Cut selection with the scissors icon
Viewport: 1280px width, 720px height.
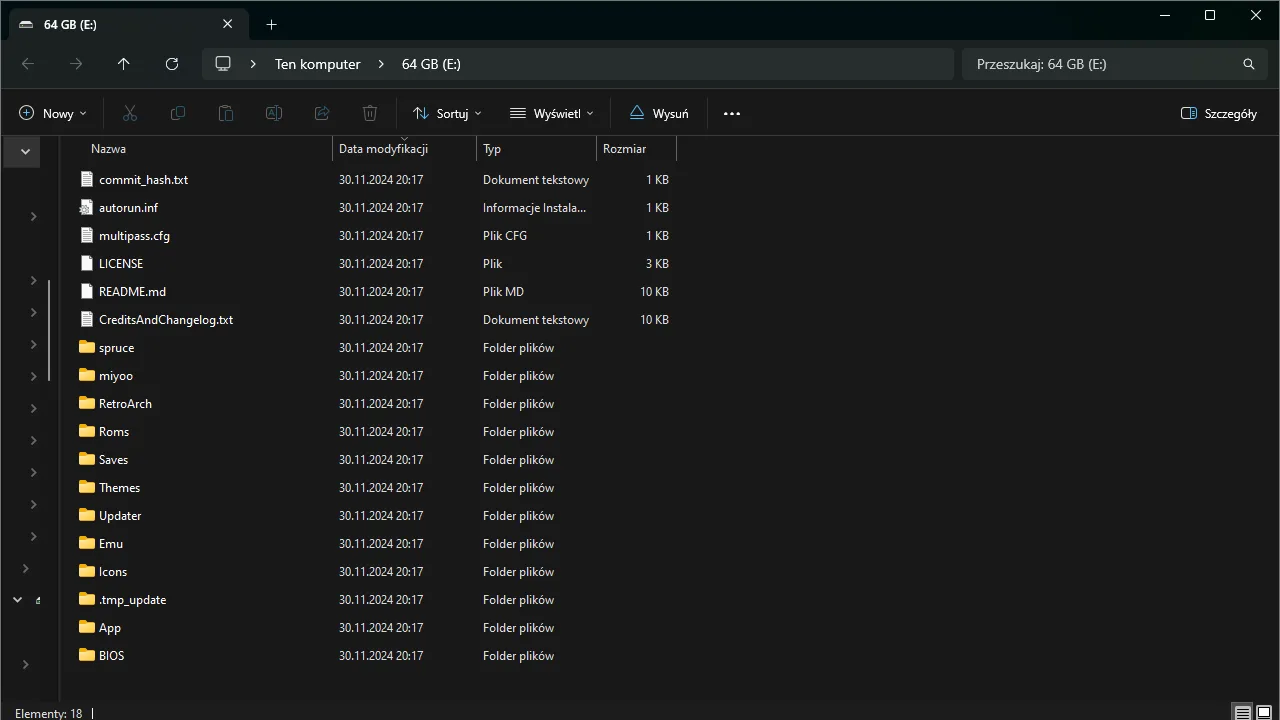pyautogui.click(x=130, y=114)
